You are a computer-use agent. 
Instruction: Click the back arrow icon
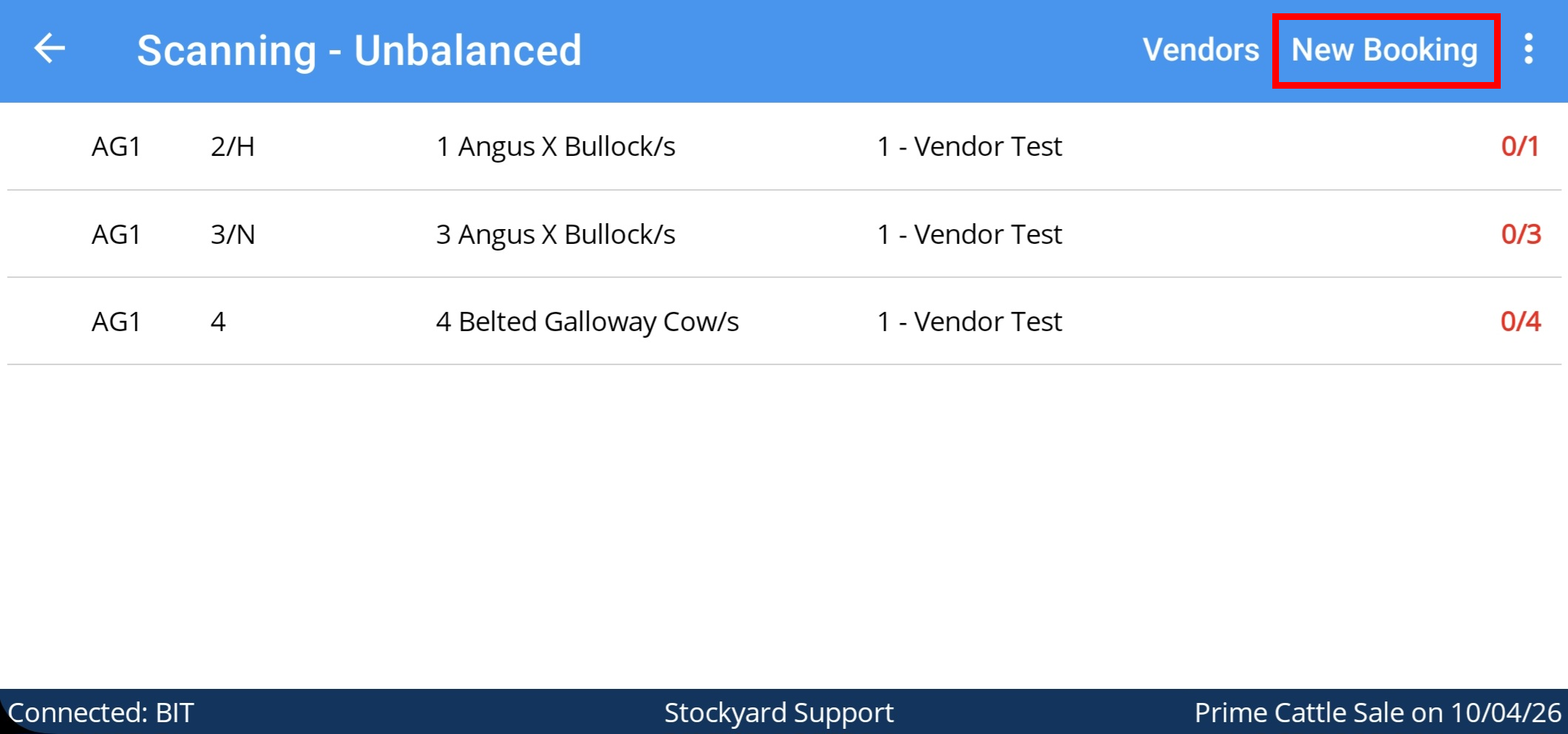50,50
